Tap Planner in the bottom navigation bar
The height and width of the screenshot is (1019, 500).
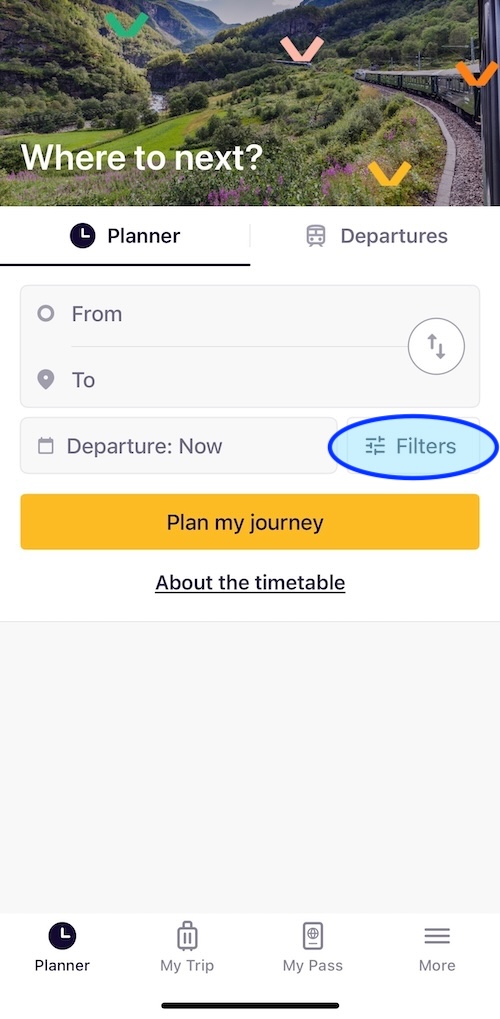point(62,947)
